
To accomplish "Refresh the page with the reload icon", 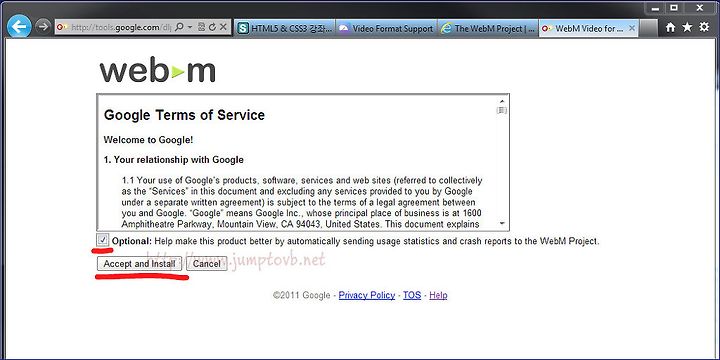I will [x=212, y=28].
